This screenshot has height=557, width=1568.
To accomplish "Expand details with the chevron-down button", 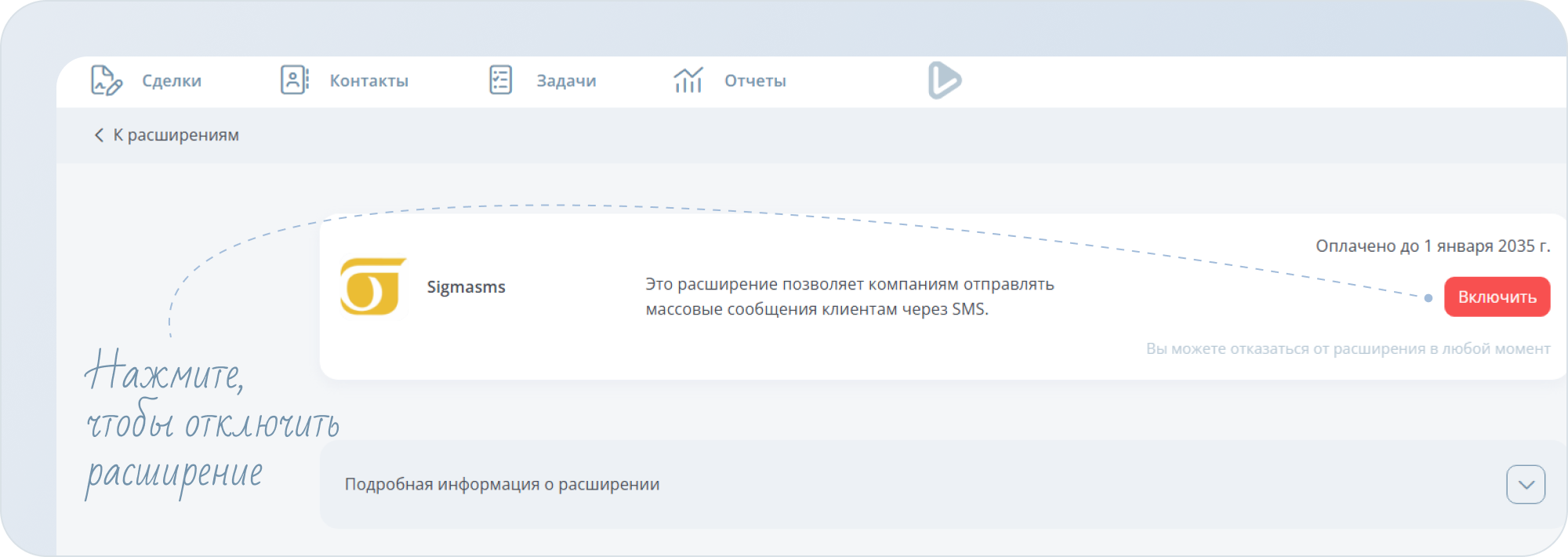I will 1525,484.
